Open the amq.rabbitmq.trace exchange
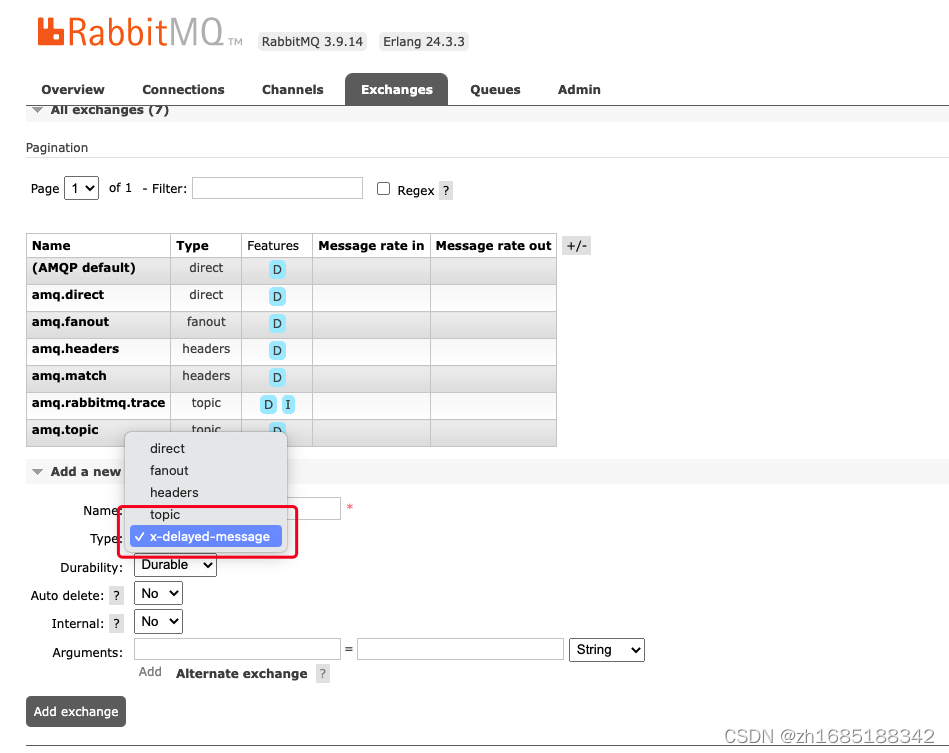The height and width of the screenshot is (753, 949). pyautogui.click(x=99, y=403)
